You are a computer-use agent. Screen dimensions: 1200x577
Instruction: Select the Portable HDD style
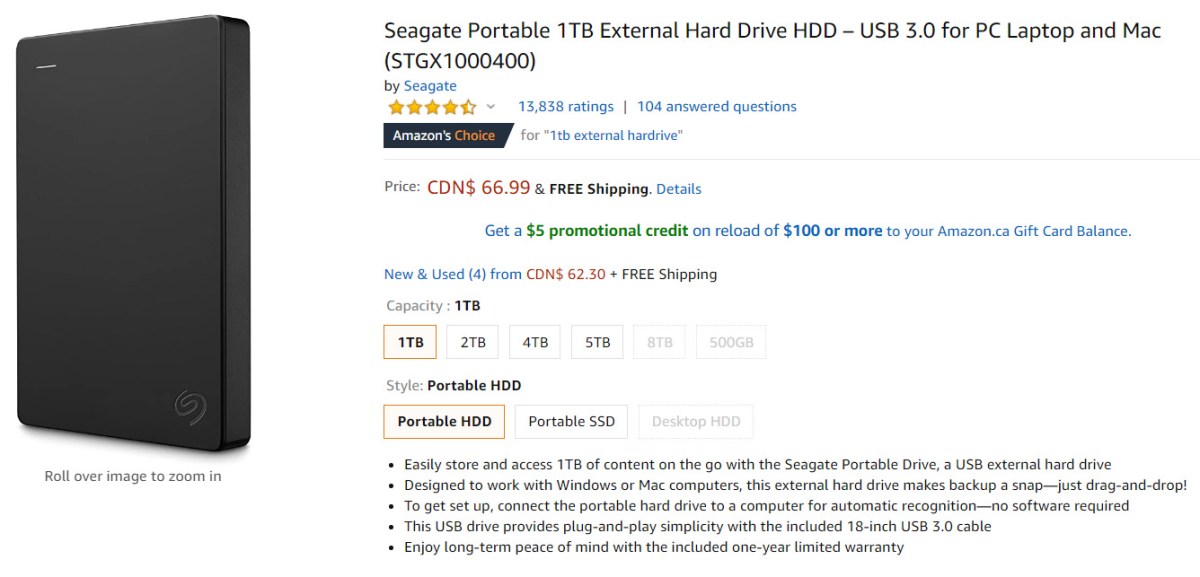coord(444,421)
